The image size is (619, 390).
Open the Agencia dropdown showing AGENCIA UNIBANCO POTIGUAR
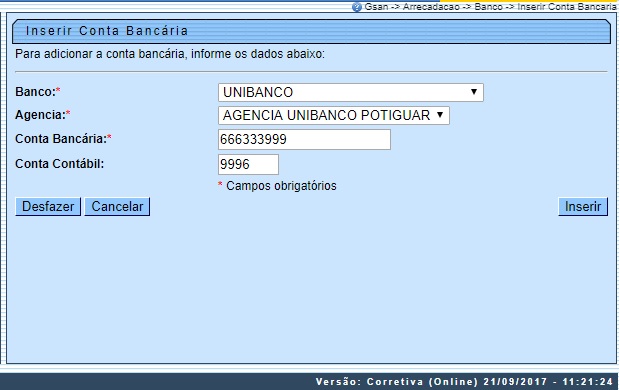point(334,115)
